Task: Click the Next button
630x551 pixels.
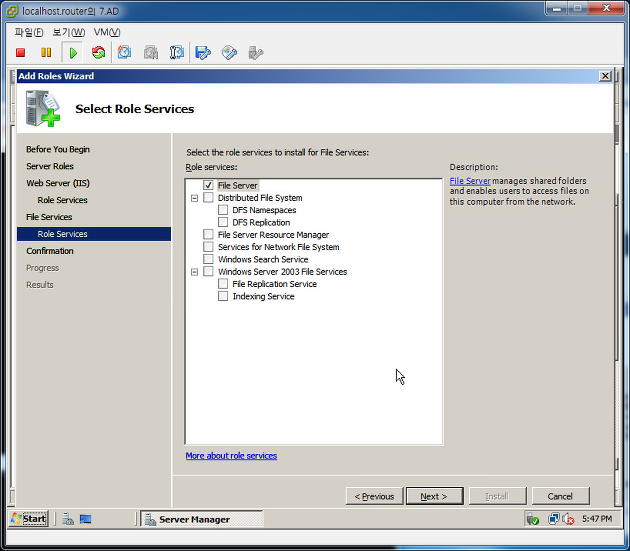Action: [x=434, y=496]
